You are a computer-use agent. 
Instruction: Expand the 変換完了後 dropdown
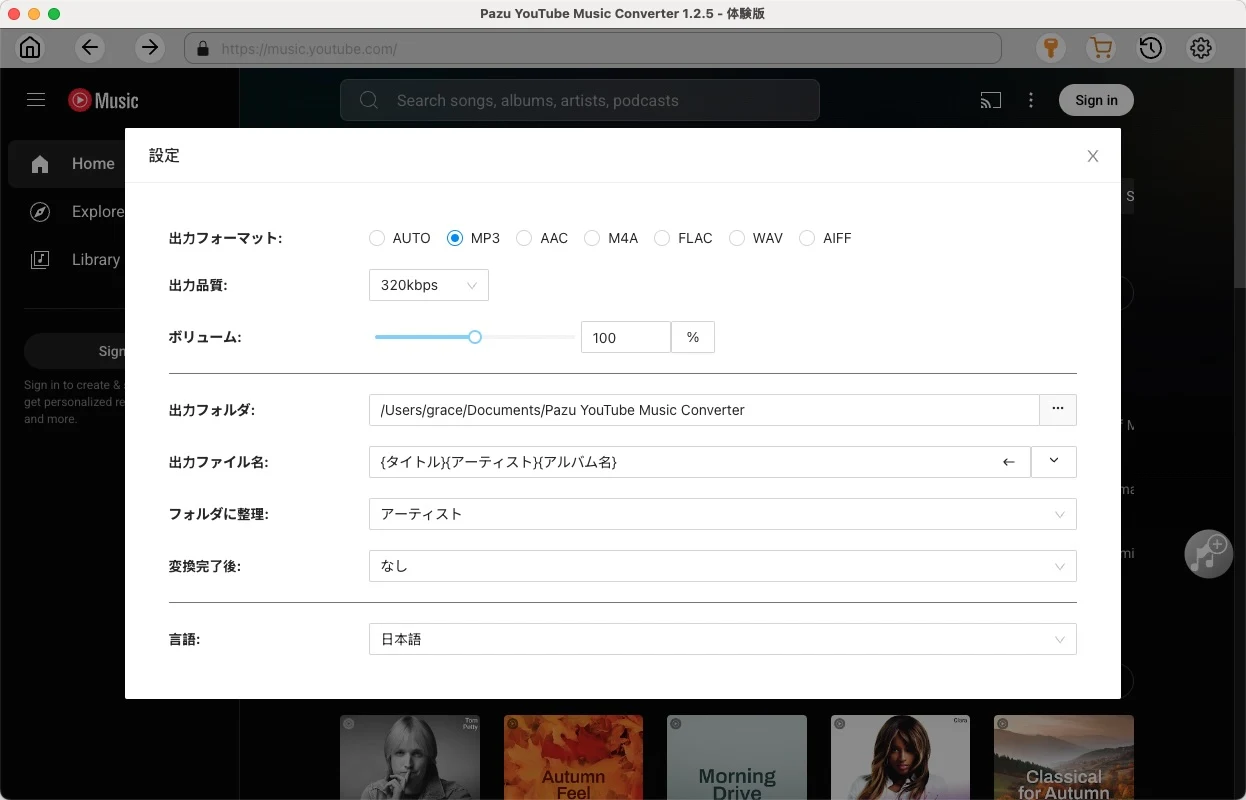point(1059,566)
